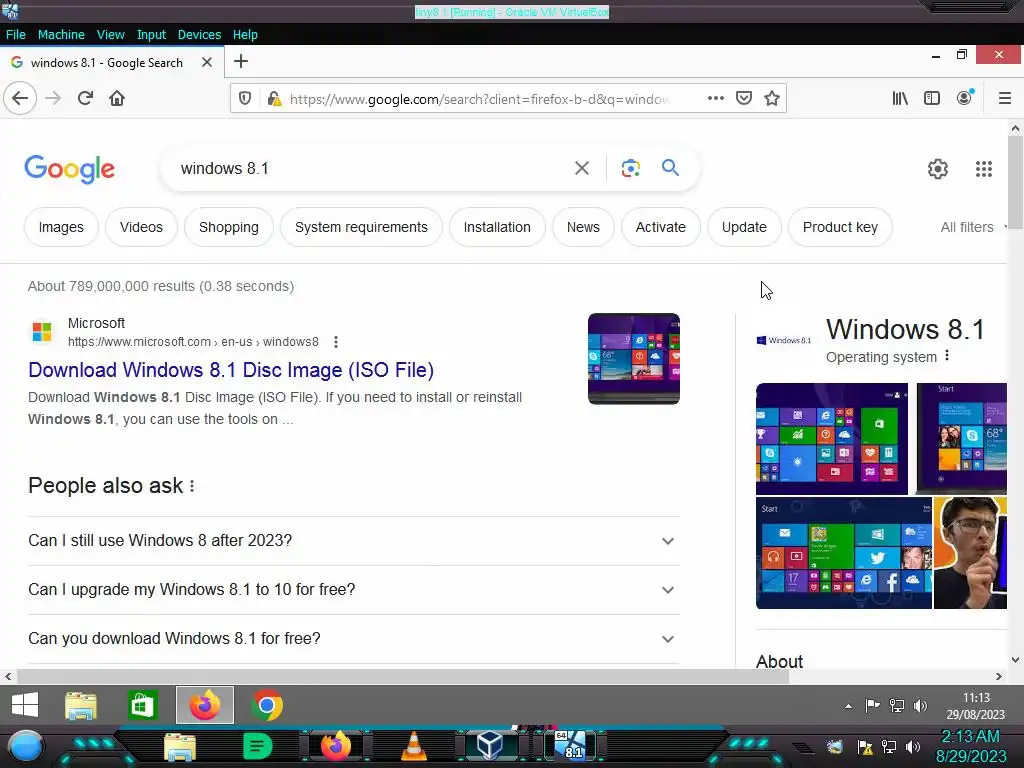Image resolution: width=1024 pixels, height=768 pixels.
Task: Go back to the previous page
Action: (x=20, y=99)
